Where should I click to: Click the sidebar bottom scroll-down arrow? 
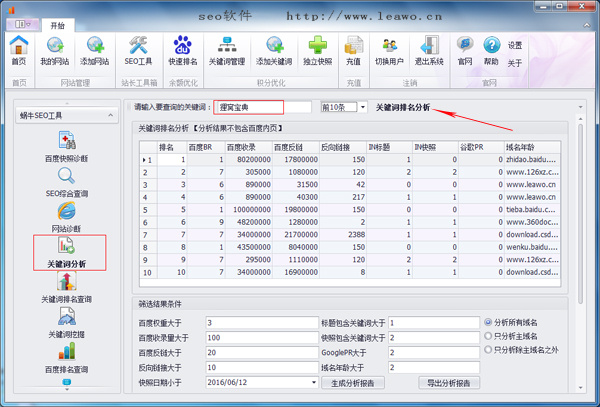[x=67, y=389]
